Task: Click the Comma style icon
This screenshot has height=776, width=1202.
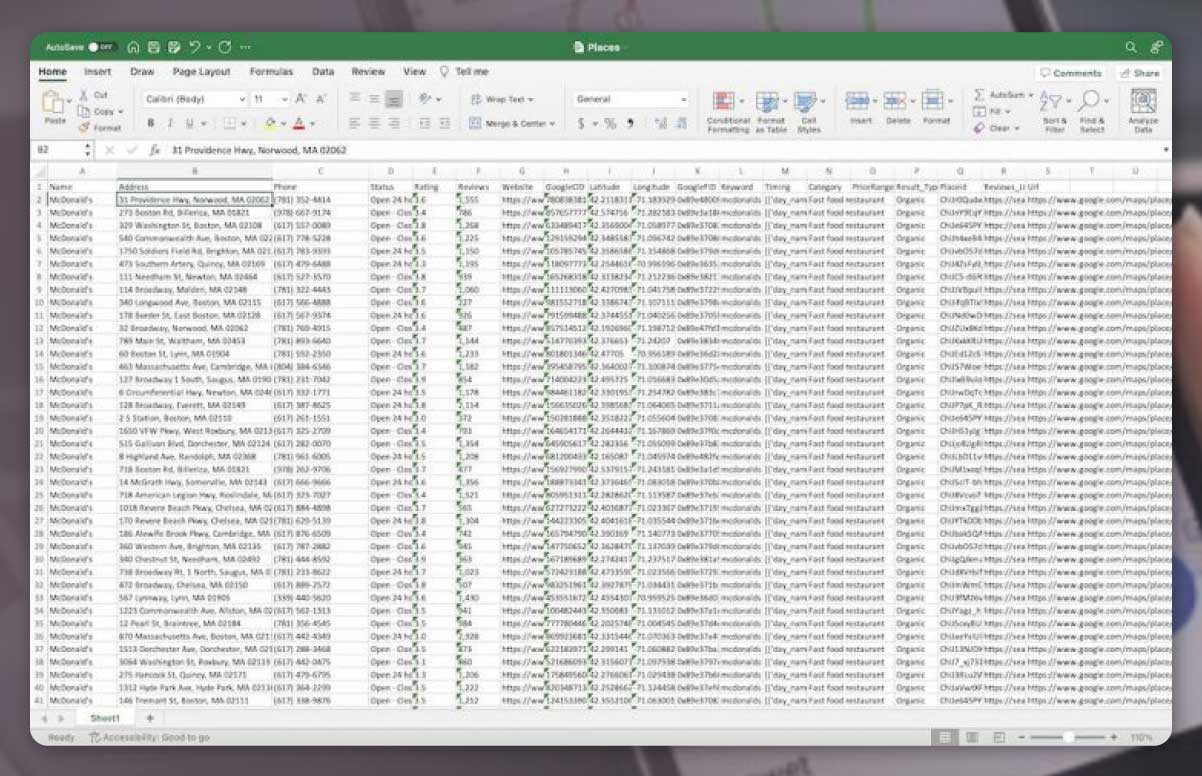Action: tap(631, 123)
